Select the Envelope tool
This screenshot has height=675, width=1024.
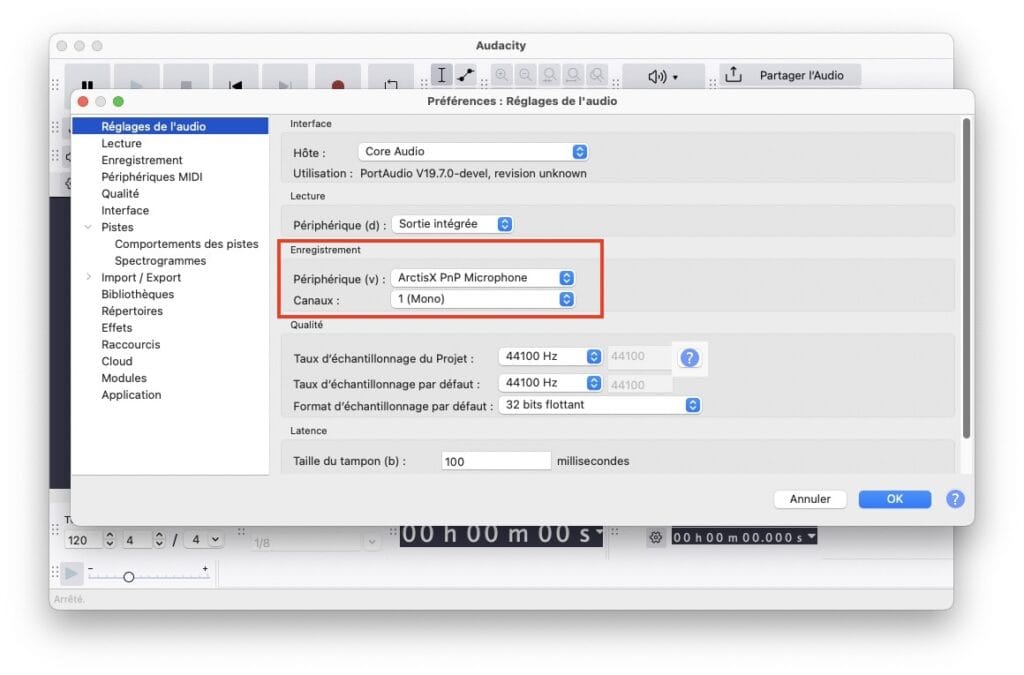coord(465,75)
